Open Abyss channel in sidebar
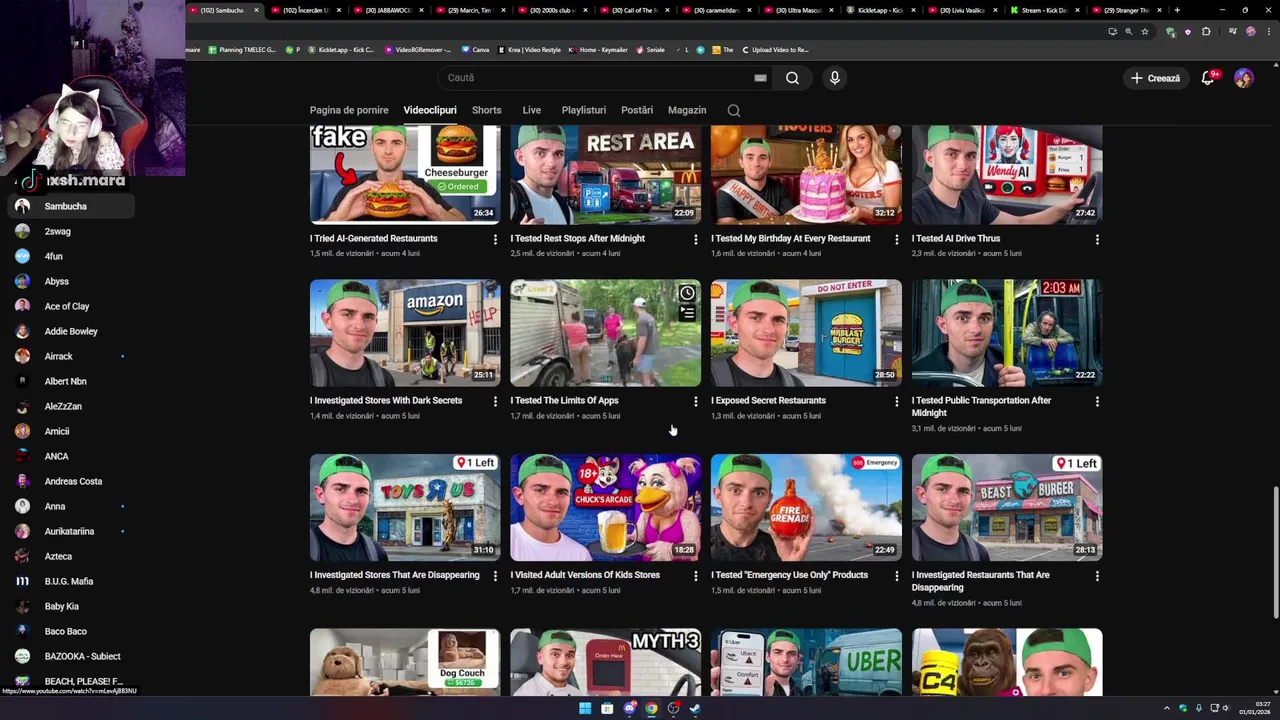 (71, 281)
